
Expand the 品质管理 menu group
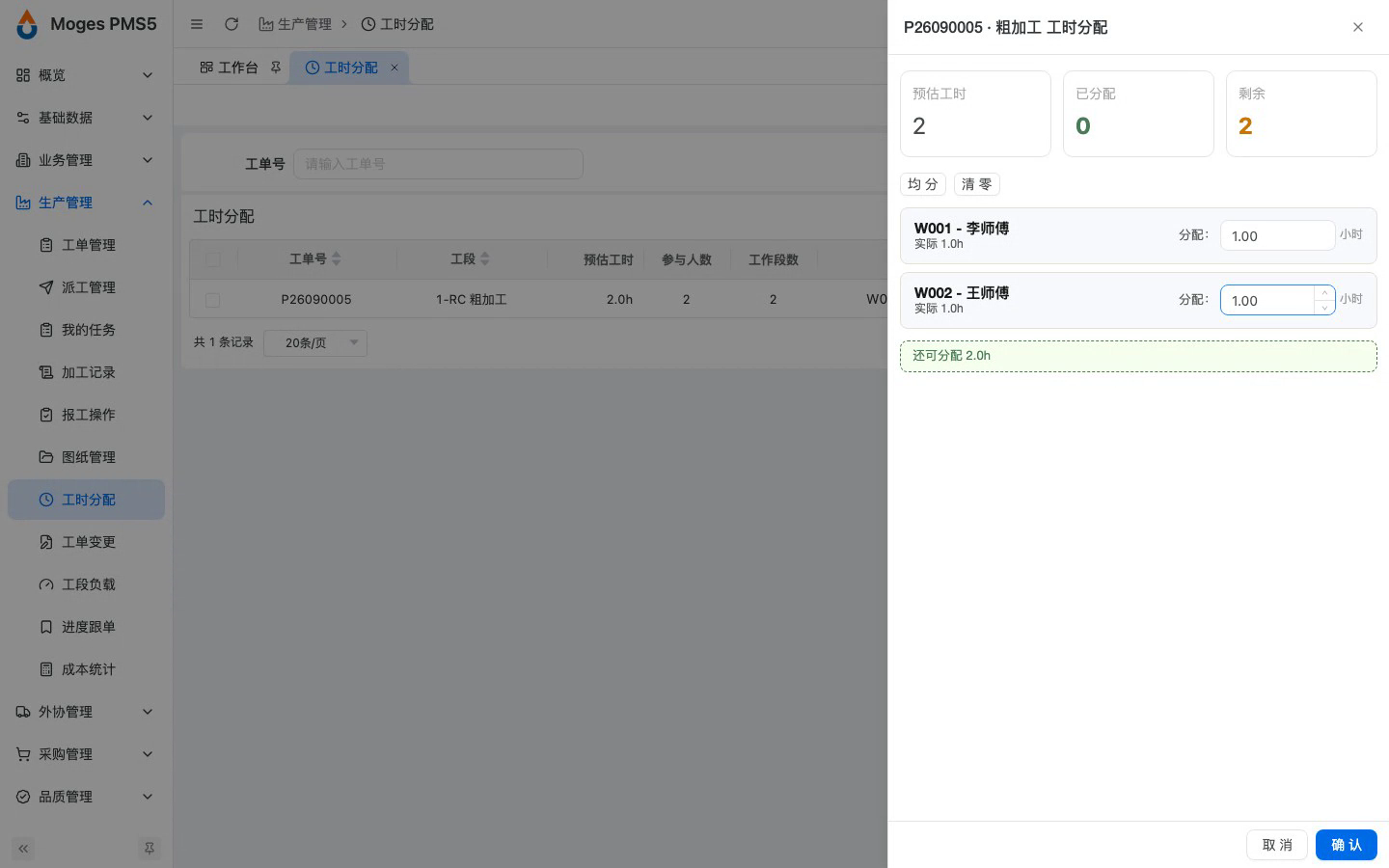87,797
